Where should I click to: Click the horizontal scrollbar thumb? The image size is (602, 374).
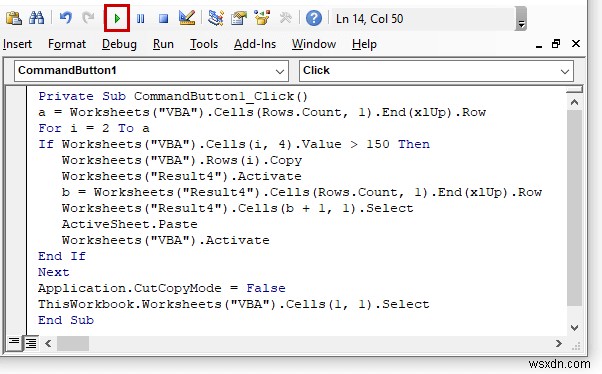click(73, 343)
